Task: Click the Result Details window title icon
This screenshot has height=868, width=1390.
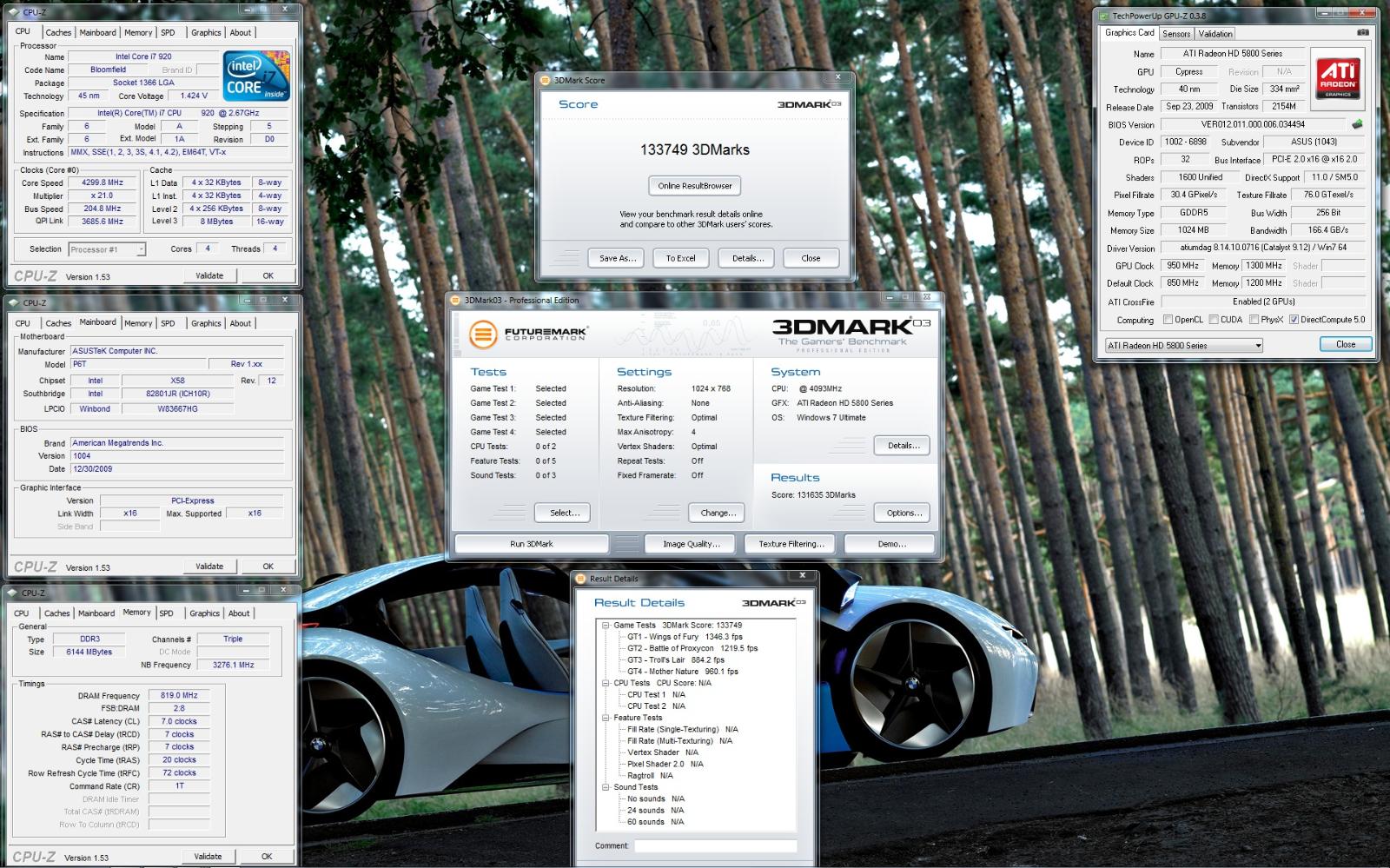Action: (x=581, y=578)
